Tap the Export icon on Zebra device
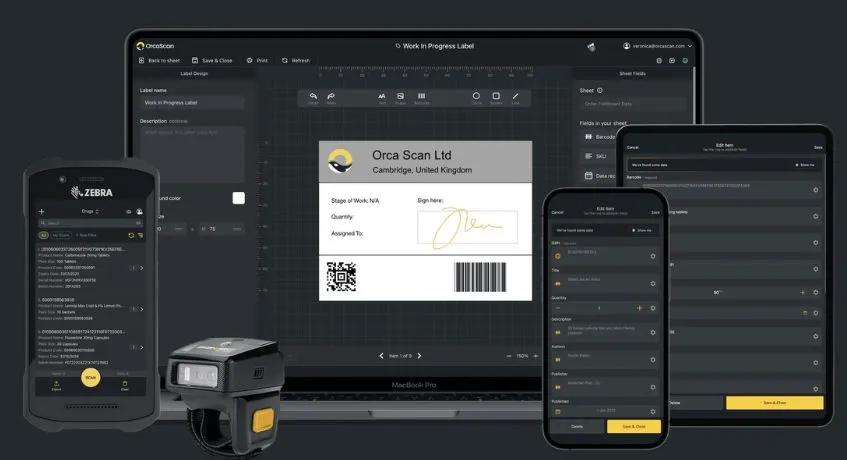 coord(56,385)
